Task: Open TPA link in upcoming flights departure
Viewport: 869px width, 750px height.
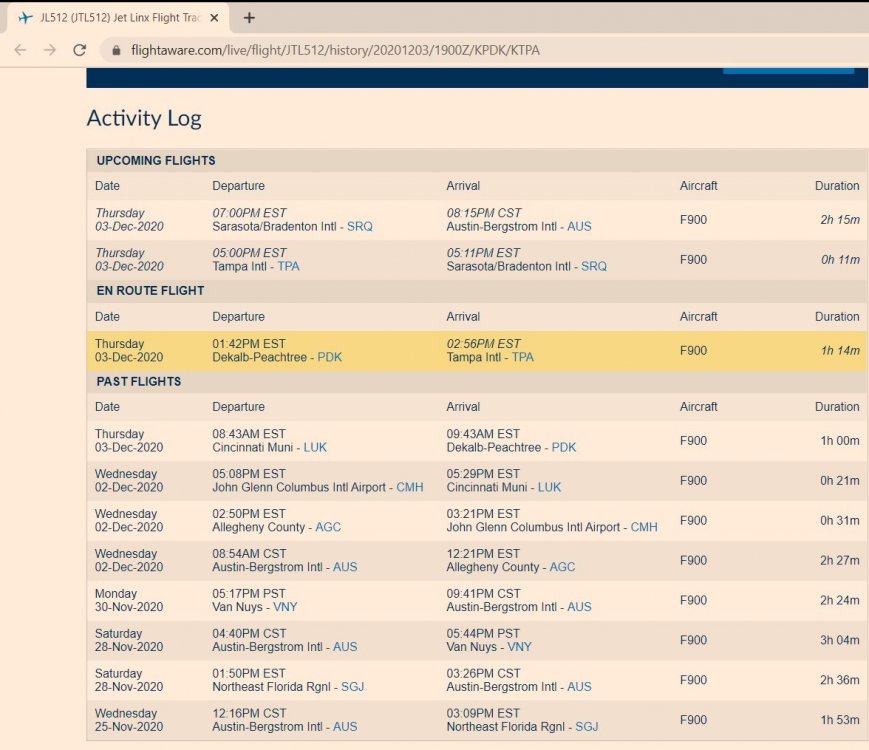Action: 288,267
